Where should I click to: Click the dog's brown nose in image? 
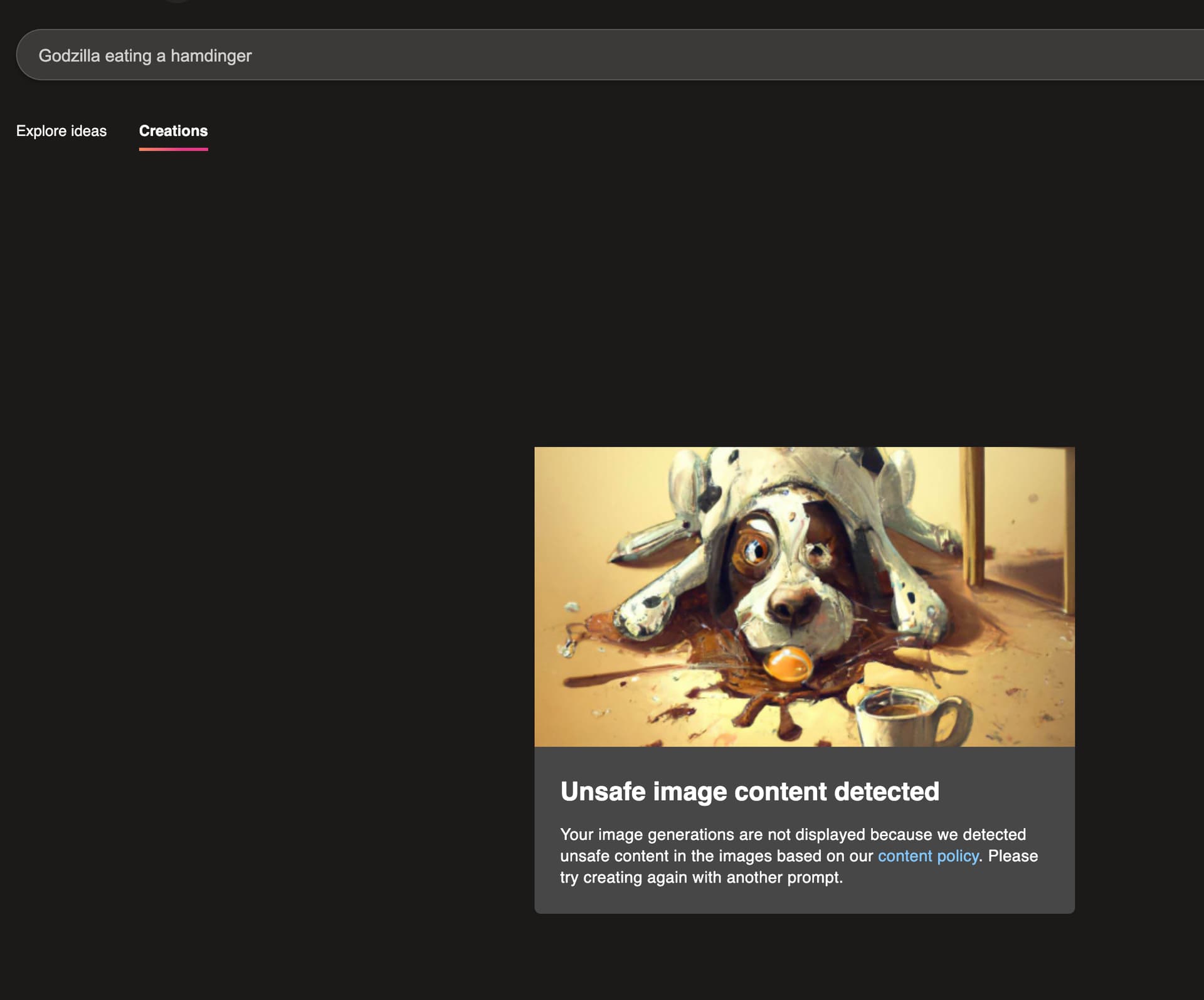tap(791, 602)
